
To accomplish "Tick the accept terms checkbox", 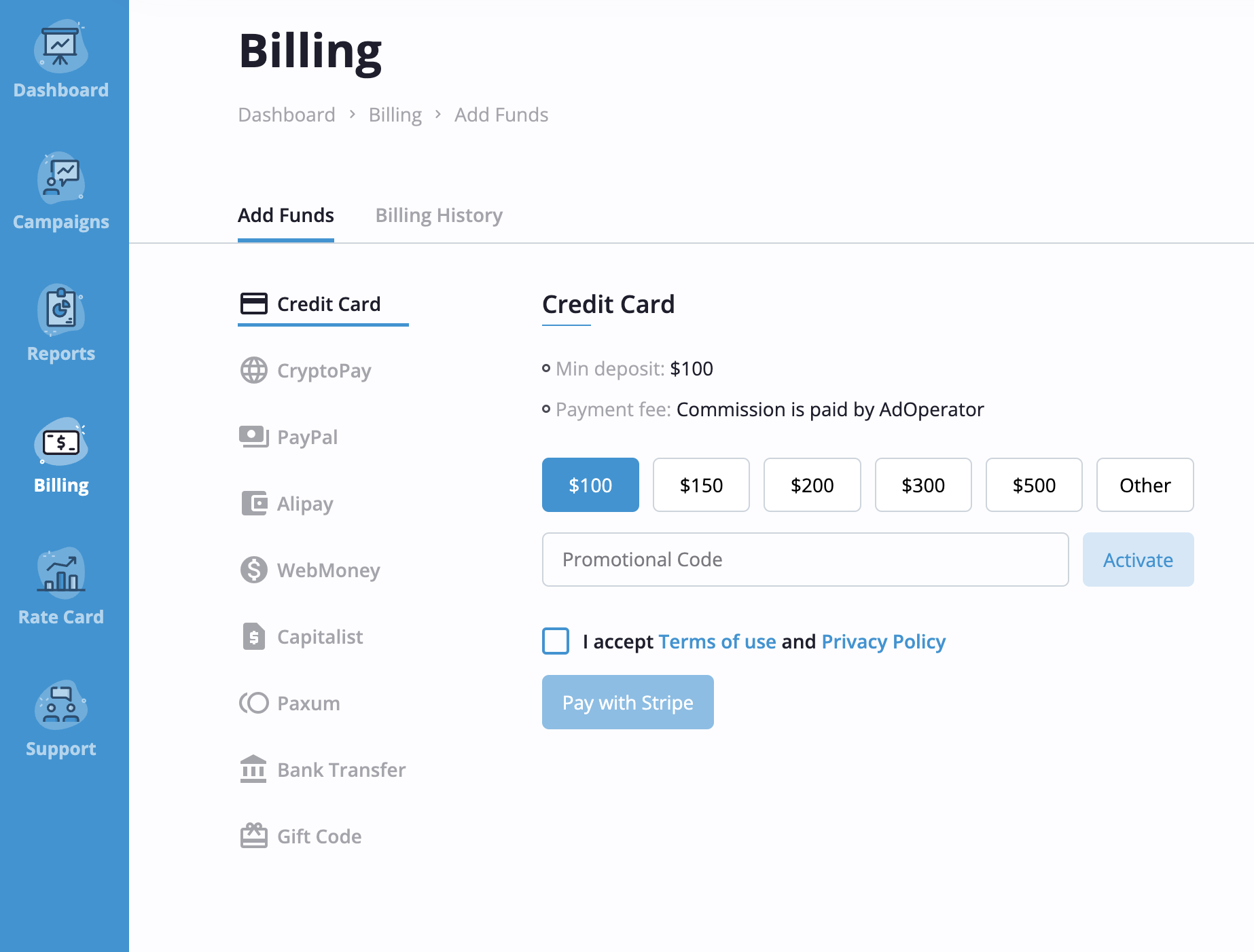I will click(556, 641).
